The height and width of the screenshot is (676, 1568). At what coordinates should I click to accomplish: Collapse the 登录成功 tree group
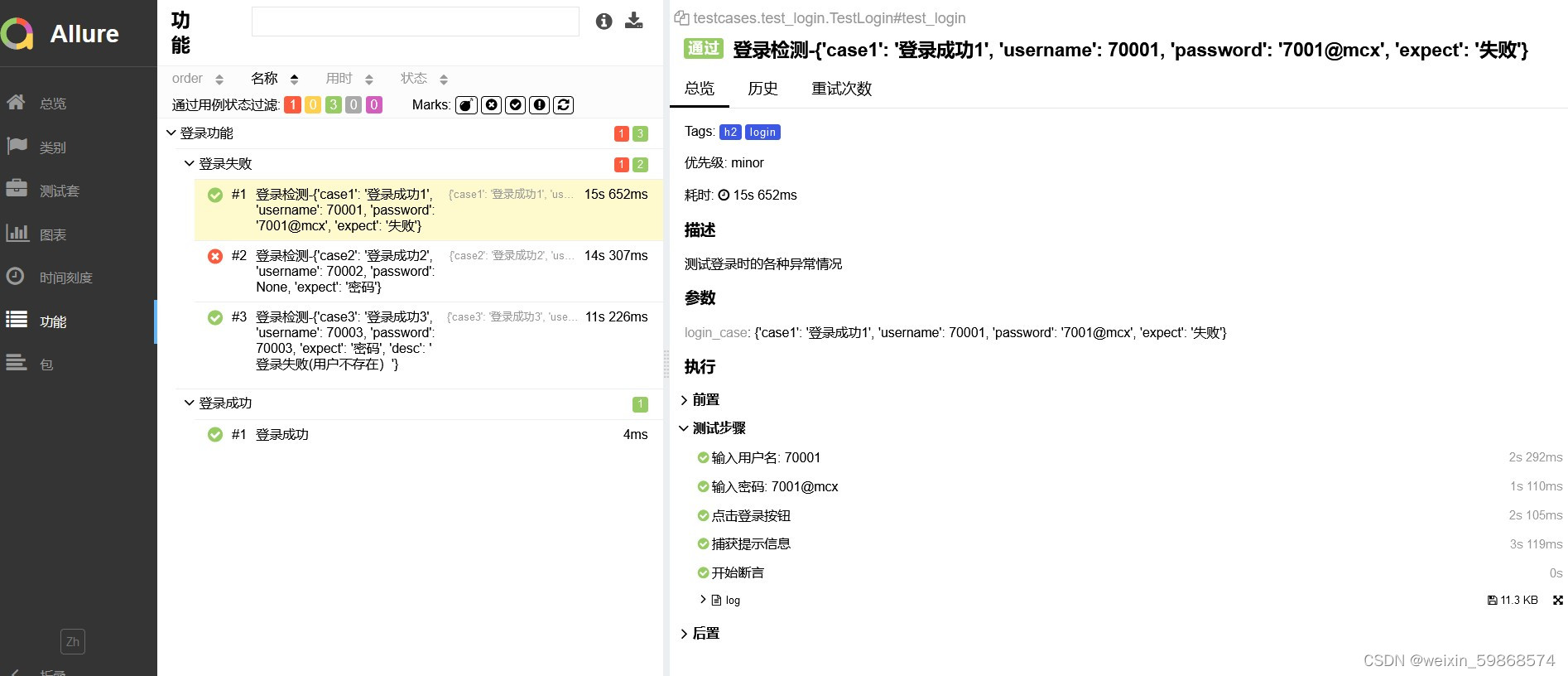pos(420,403)
